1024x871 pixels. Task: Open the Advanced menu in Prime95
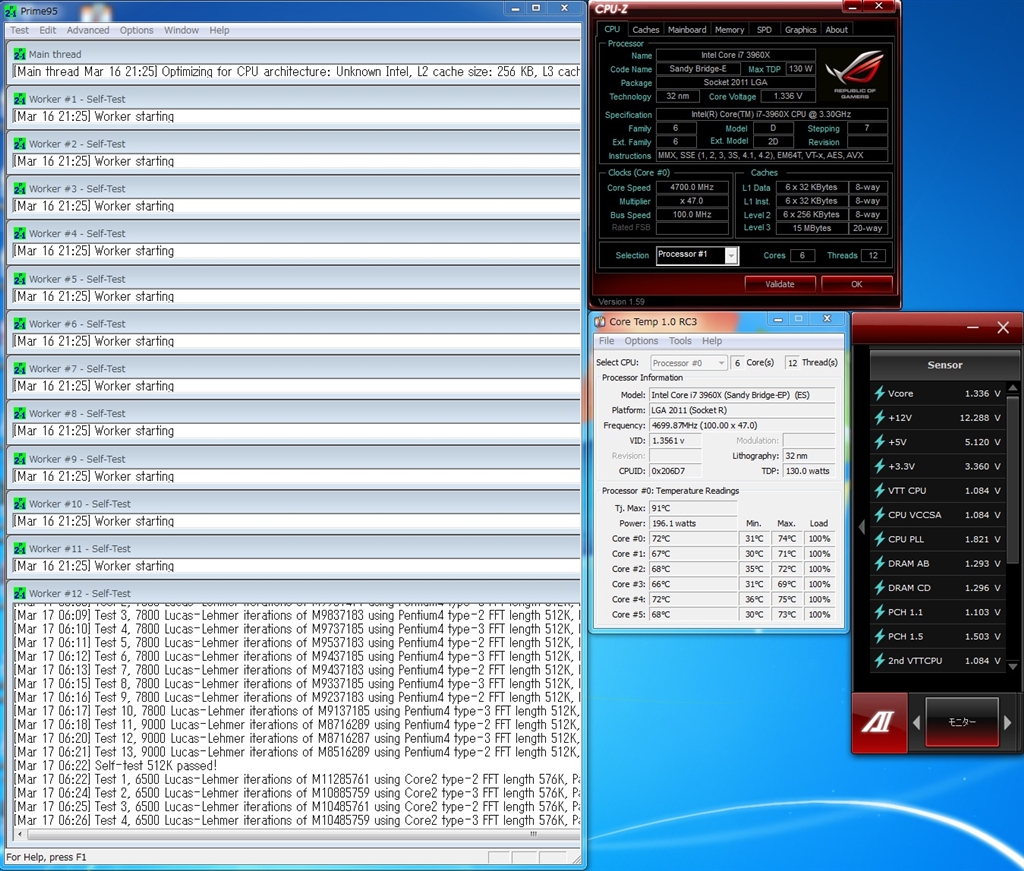coord(88,30)
